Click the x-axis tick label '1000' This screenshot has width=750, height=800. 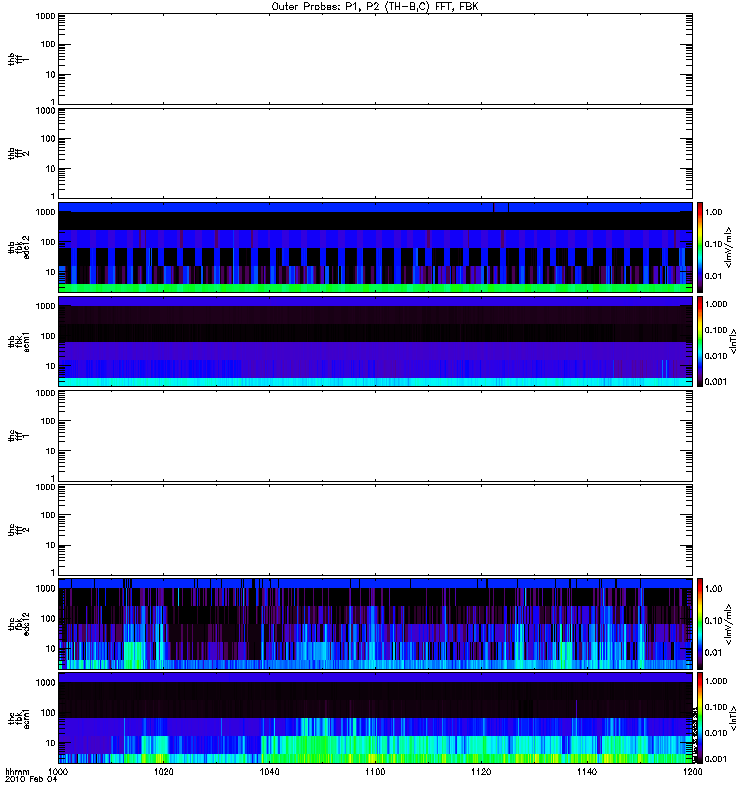(x=58, y=771)
